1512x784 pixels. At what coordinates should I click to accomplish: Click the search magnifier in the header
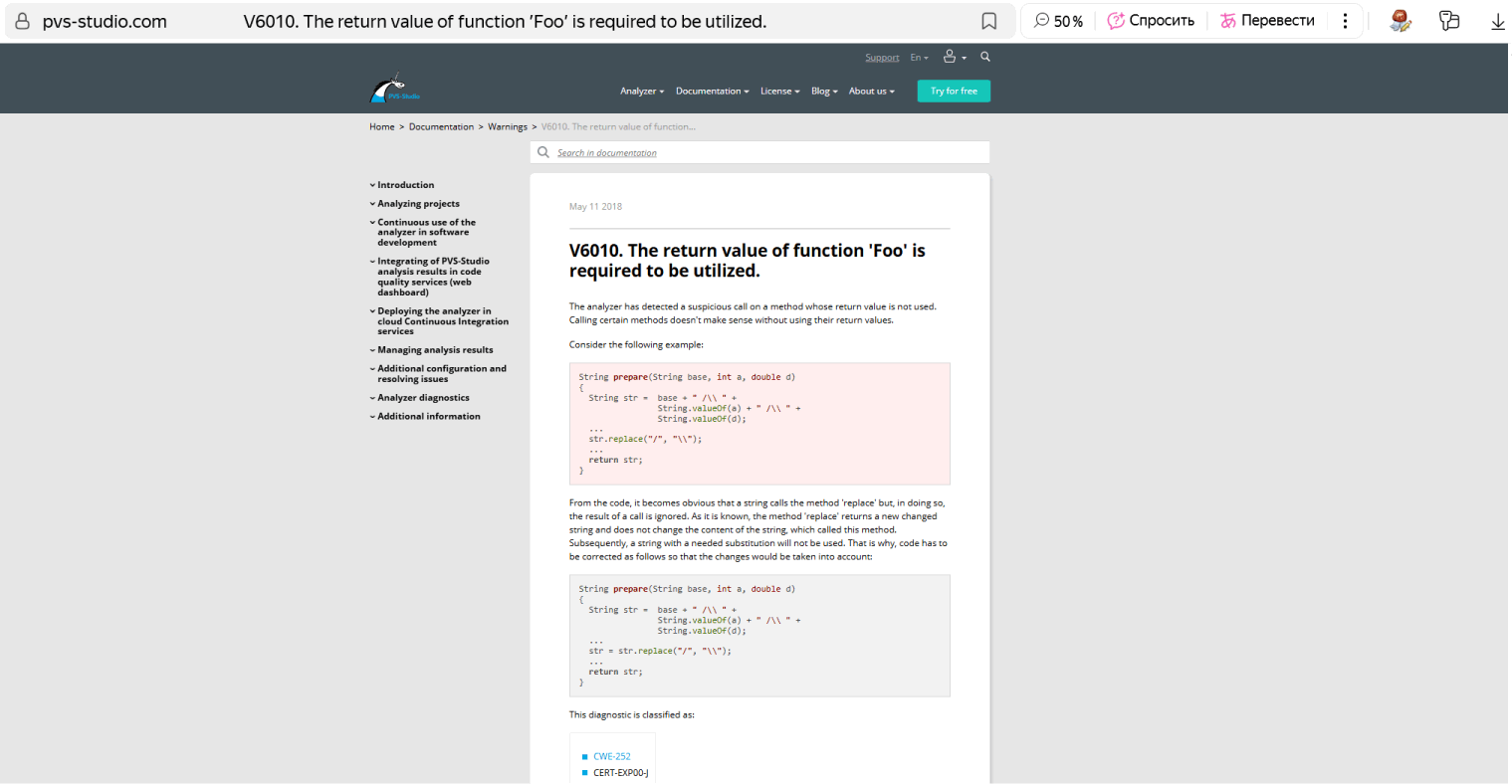985,57
